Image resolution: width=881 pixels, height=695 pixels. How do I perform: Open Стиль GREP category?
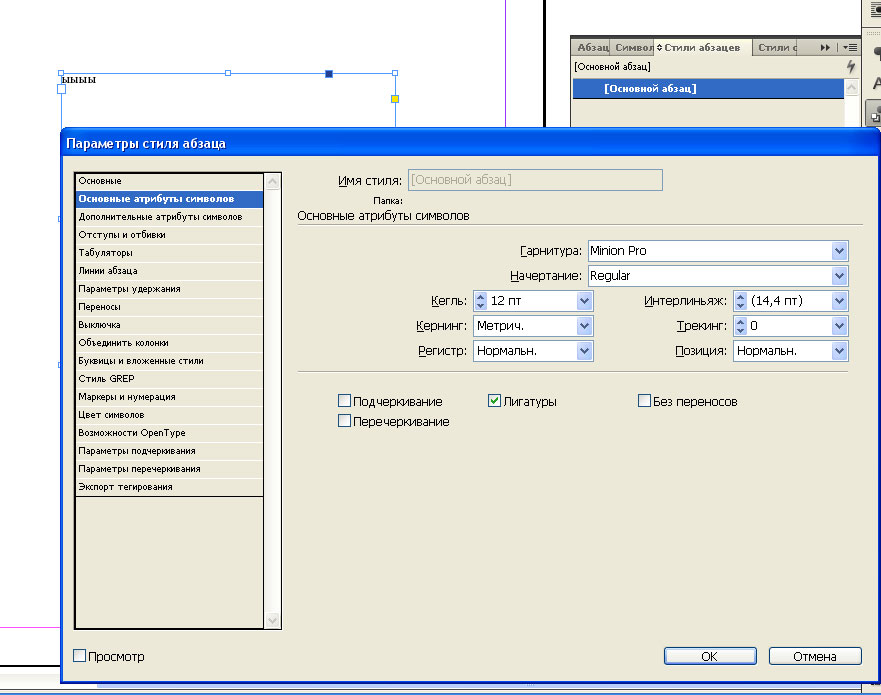(x=169, y=379)
